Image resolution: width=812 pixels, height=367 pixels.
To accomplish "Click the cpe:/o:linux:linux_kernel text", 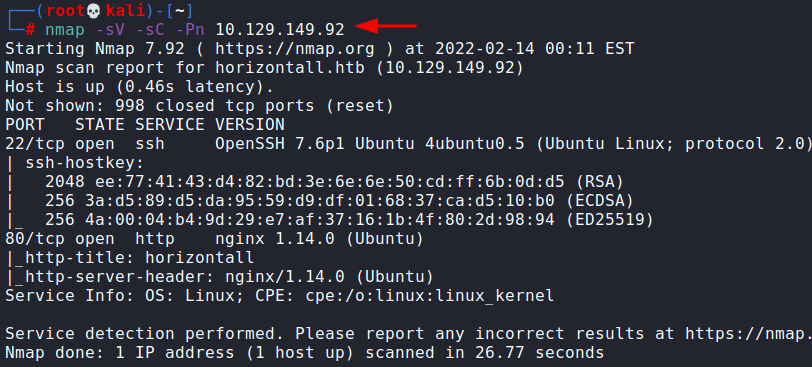I will click(x=429, y=296).
